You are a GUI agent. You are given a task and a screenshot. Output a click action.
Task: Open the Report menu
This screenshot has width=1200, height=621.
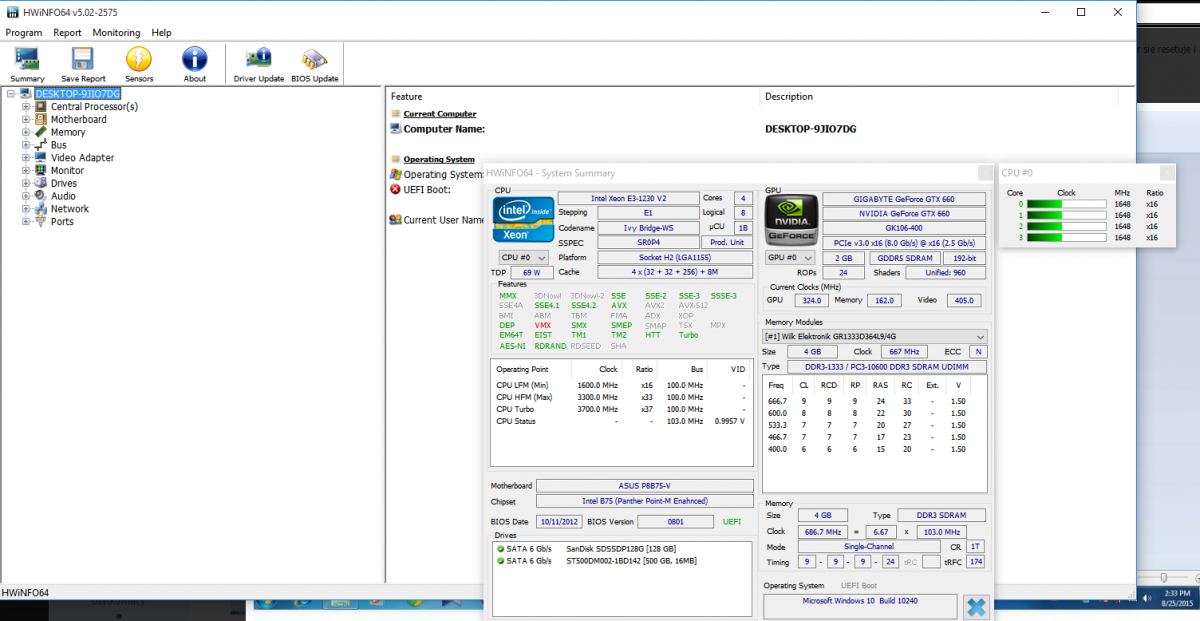tap(67, 33)
